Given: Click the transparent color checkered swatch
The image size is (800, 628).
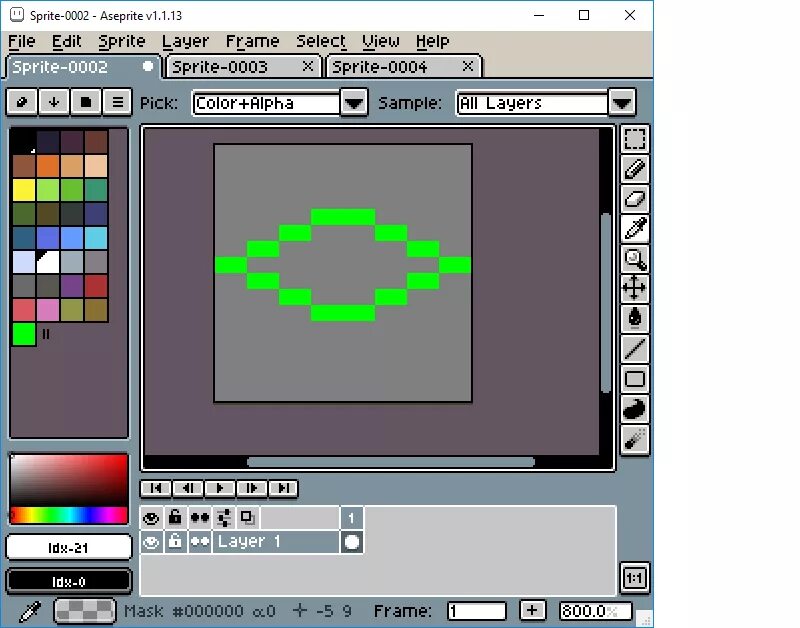Looking at the screenshot, I should (x=85, y=611).
